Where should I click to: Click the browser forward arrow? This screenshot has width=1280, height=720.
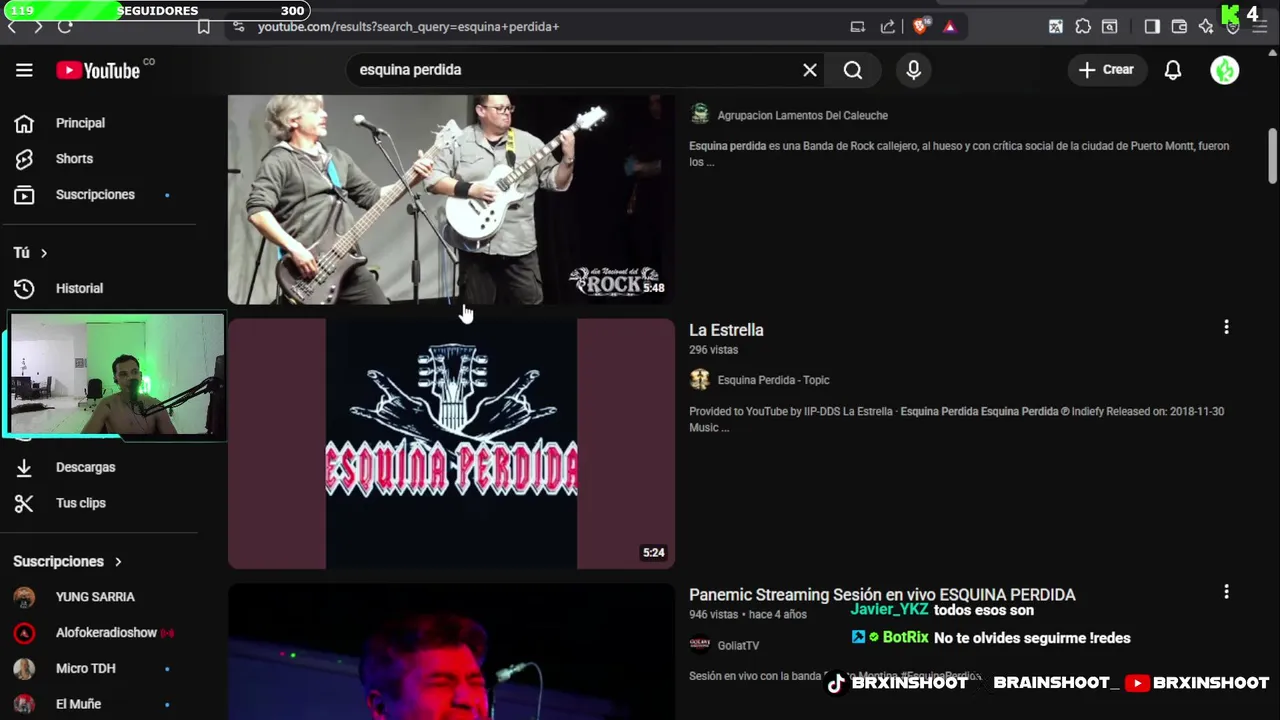coord(38,27)
